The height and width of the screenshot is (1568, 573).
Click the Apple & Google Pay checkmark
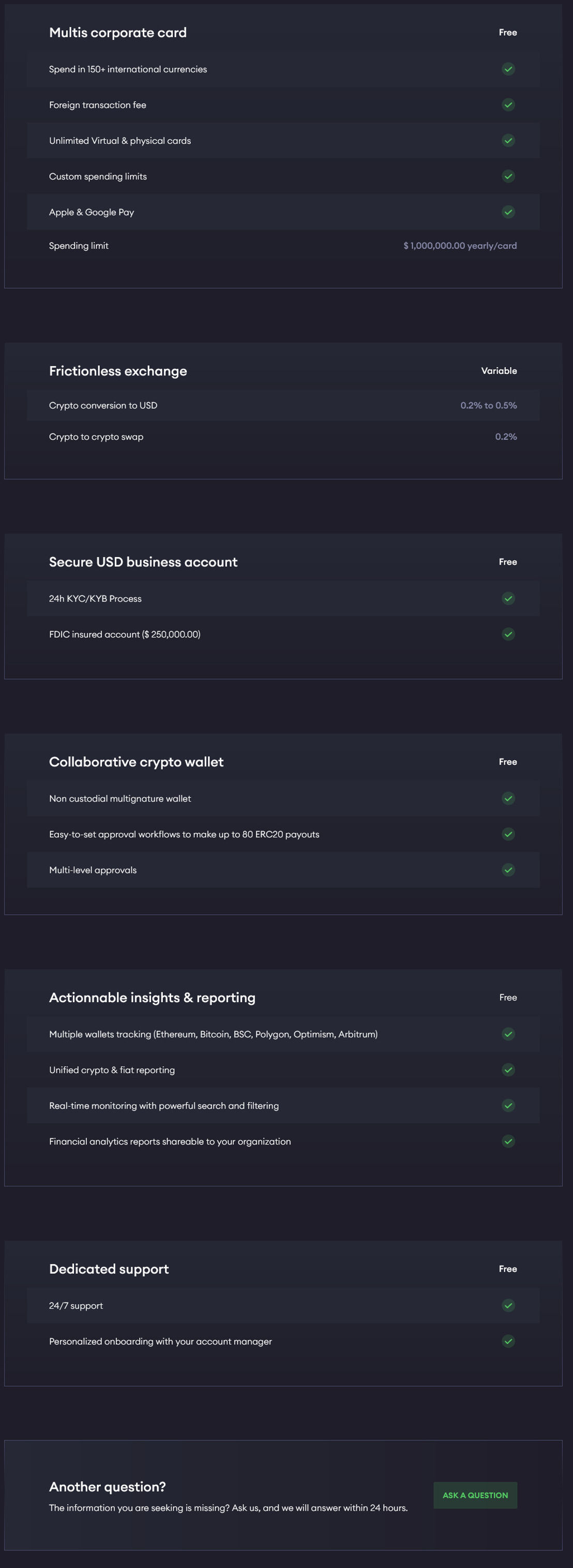pos(508,213)
